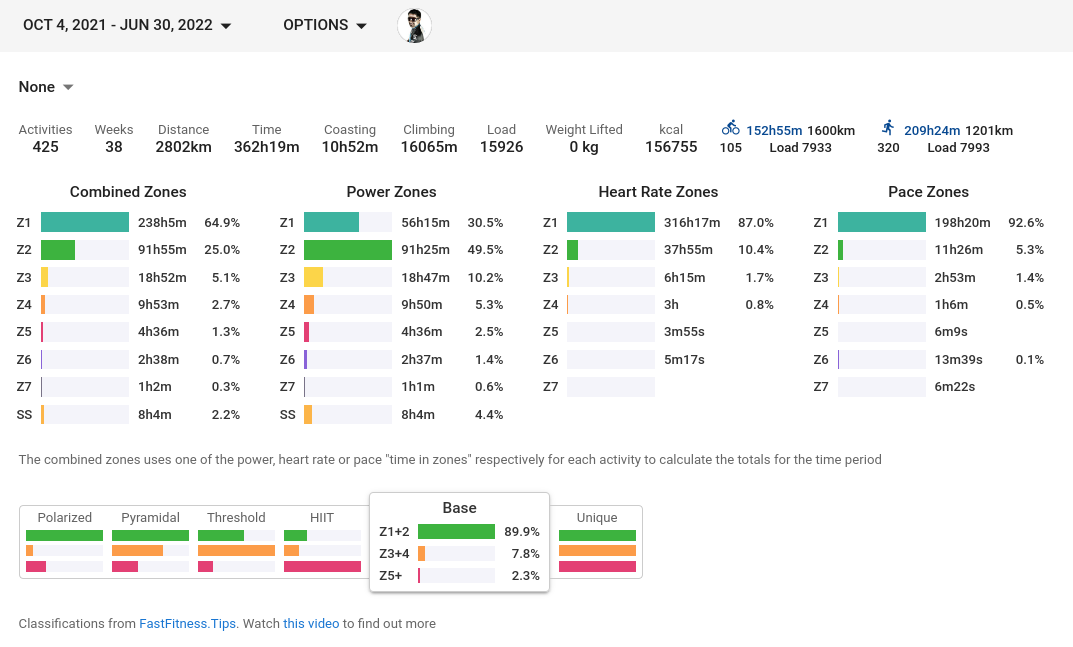The image size is (1073, 647).
Task: Click the Pace Zones heading
Action: pos(928,192)
